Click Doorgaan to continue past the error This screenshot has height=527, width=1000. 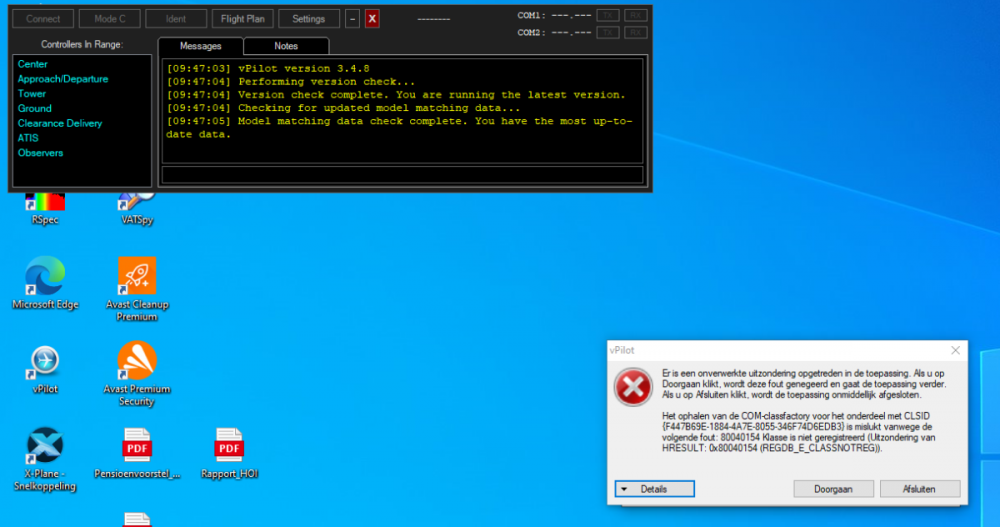(833, 489)
